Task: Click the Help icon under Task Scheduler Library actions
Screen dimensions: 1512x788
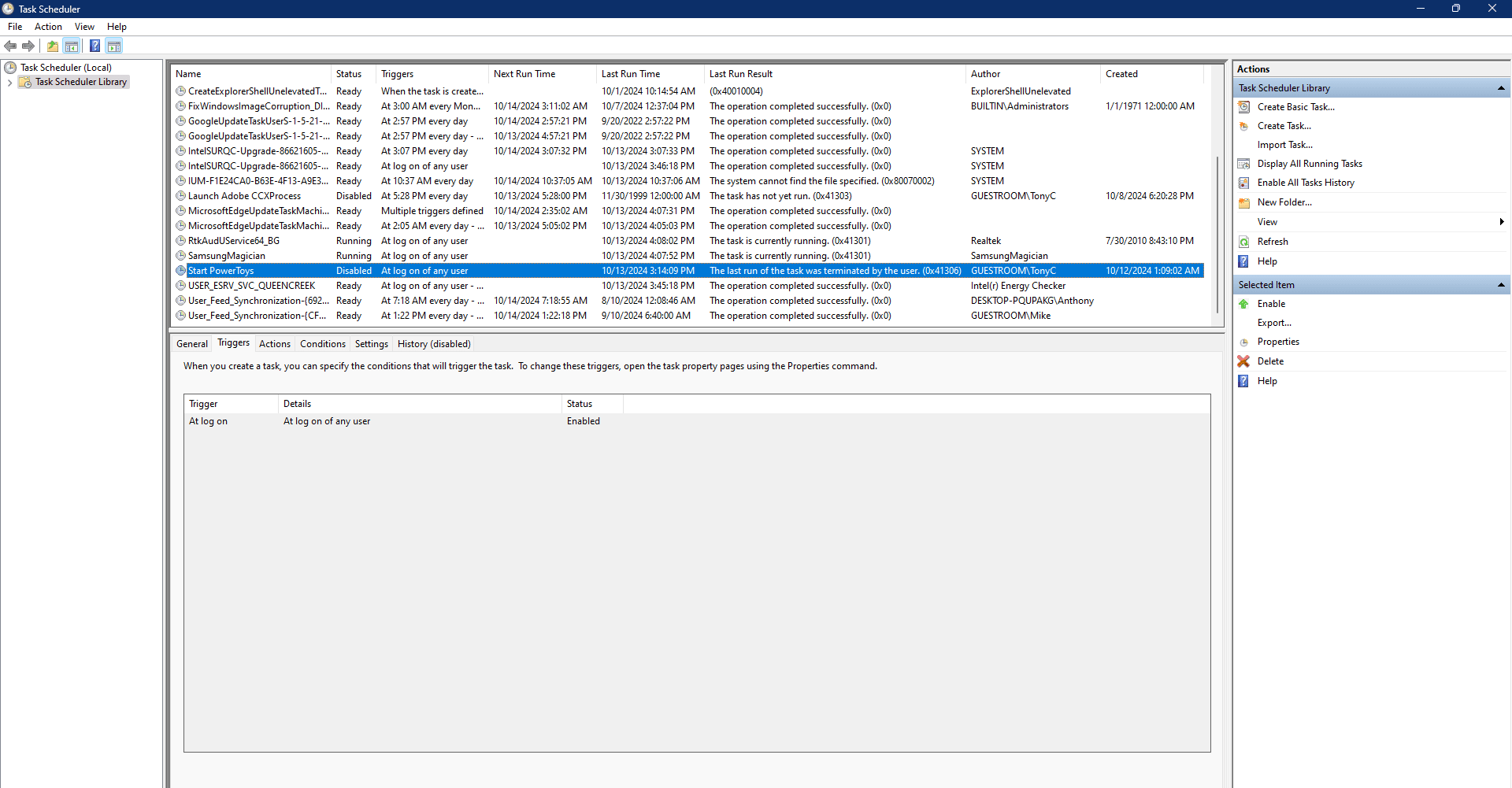Action: (x=1244, y=261)
